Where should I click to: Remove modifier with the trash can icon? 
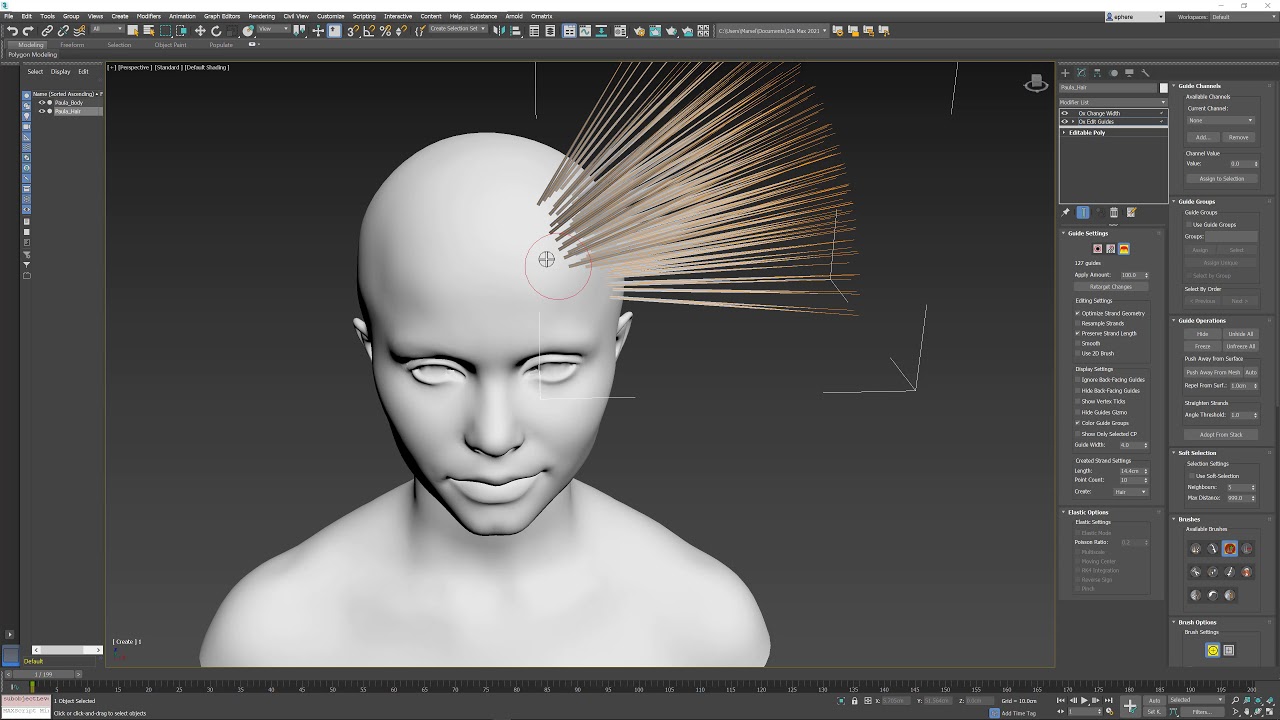click(x=1114, y=212)
